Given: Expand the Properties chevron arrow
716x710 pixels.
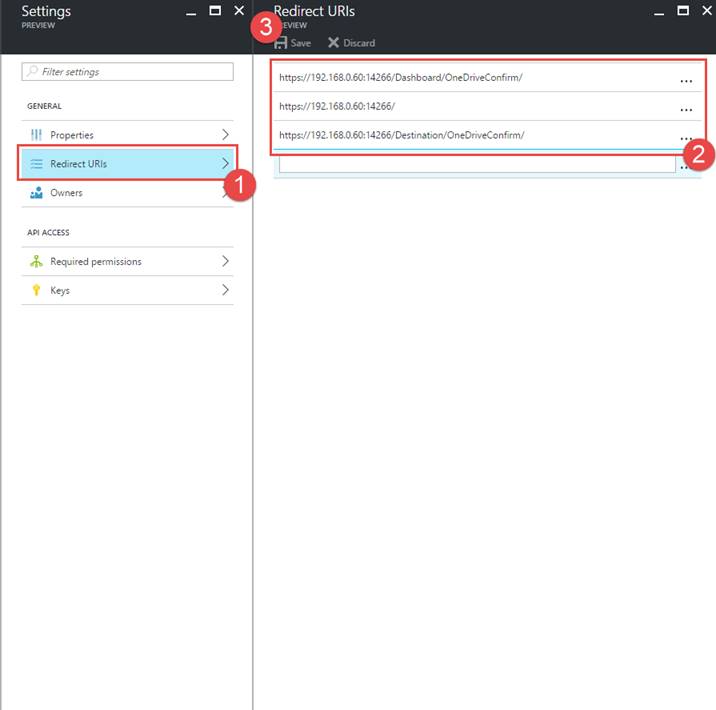Looking at the screenshot, I should pos(225,135).
